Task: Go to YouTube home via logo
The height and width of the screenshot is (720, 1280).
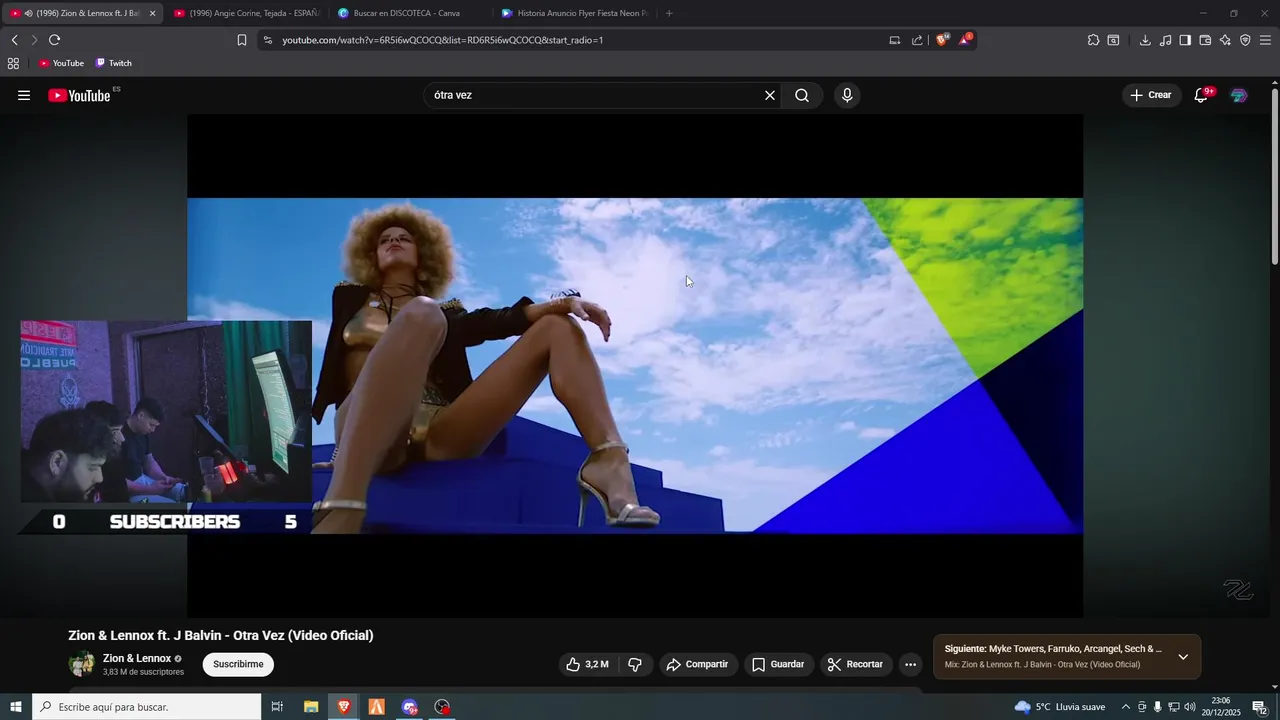Action: pos(79,95)
